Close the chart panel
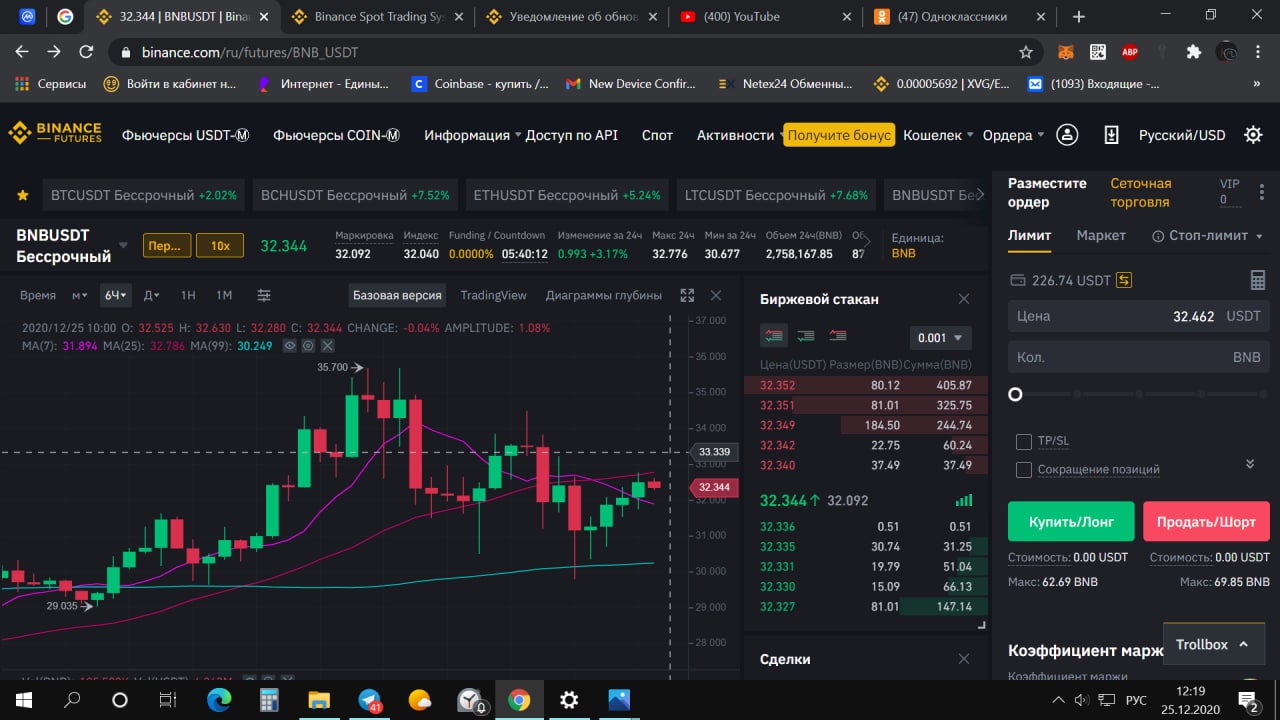 click(x=715, y=295)
